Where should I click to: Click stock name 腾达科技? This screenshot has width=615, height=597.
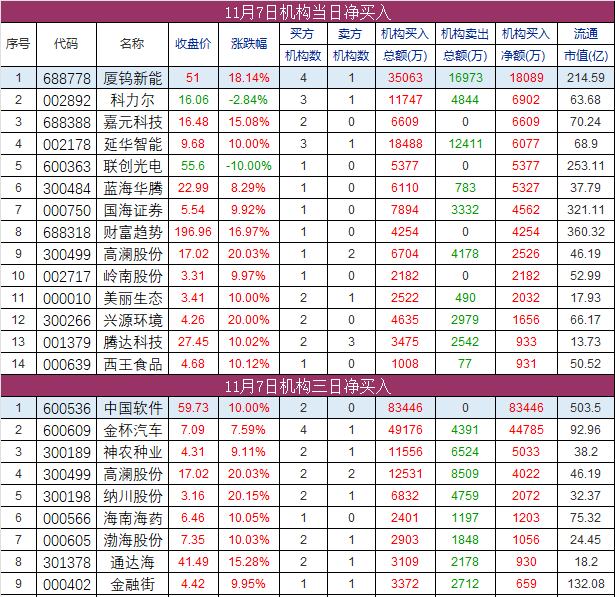click(x=133, y=342)
